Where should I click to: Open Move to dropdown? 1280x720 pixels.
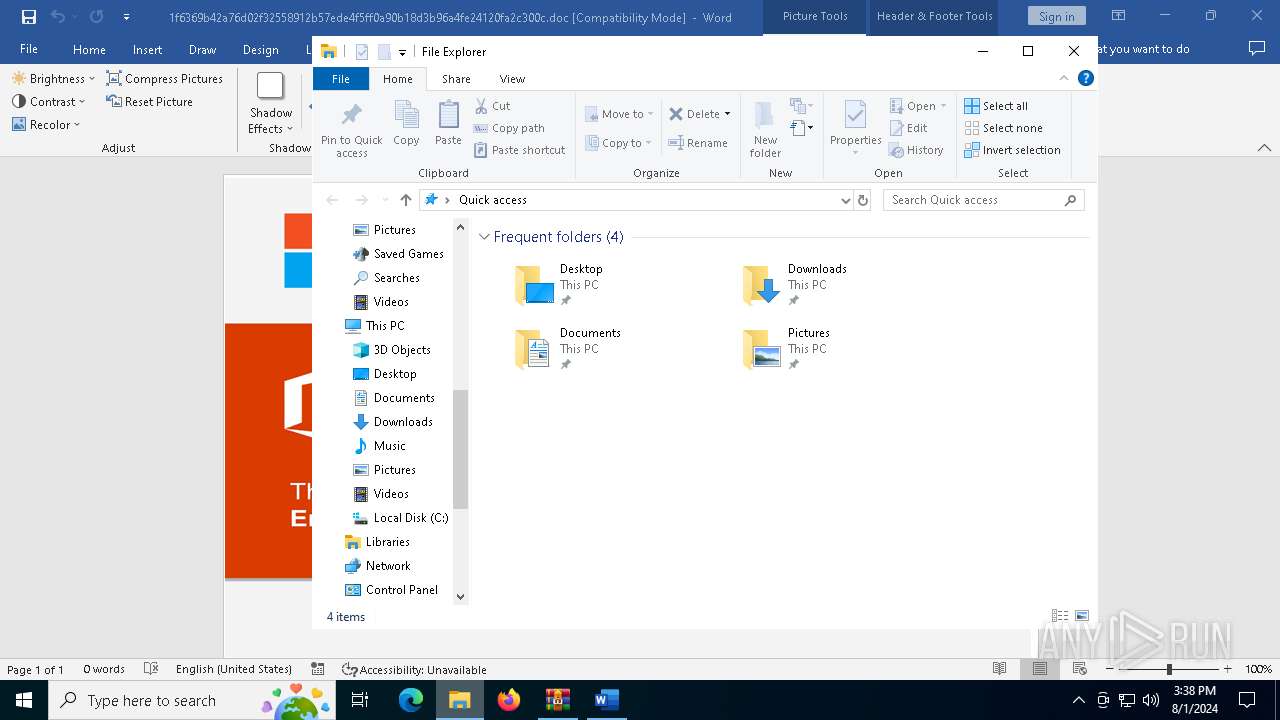619,114
